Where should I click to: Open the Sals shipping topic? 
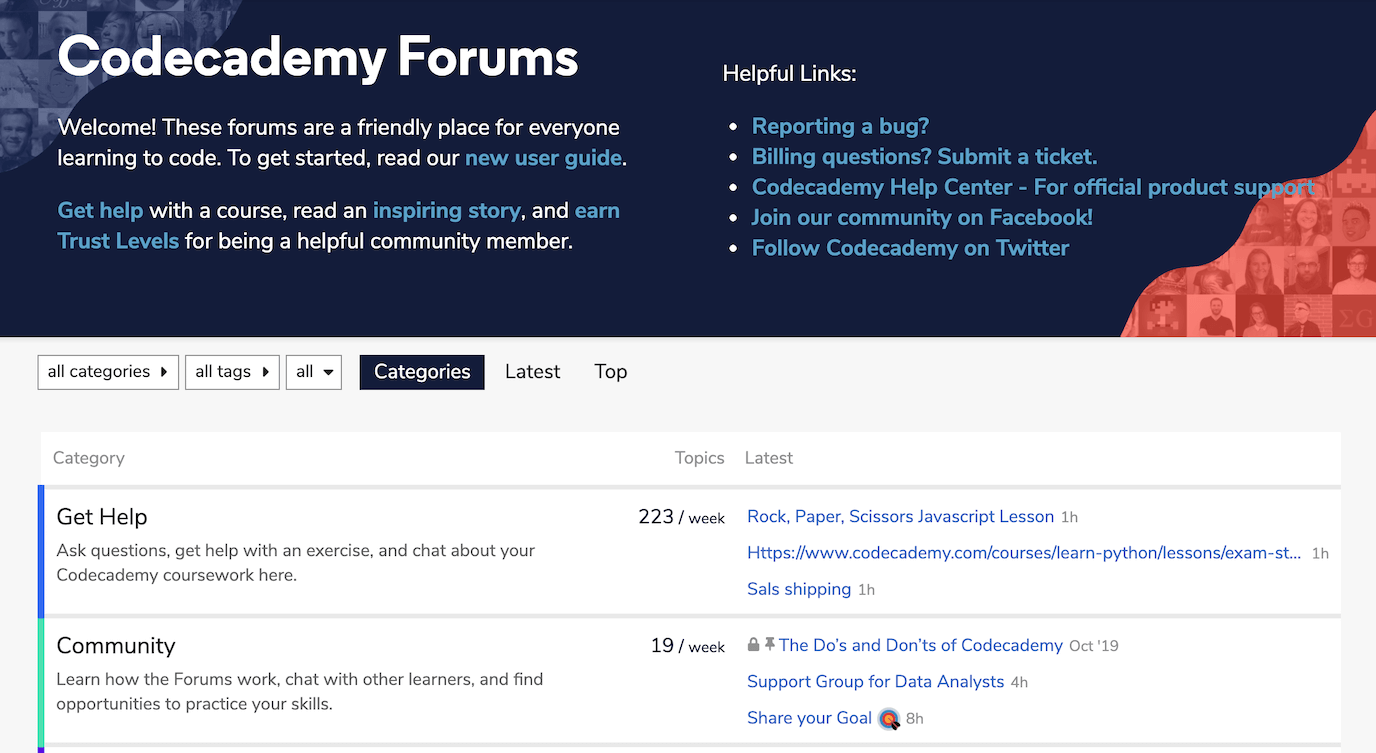pos(799,589)
